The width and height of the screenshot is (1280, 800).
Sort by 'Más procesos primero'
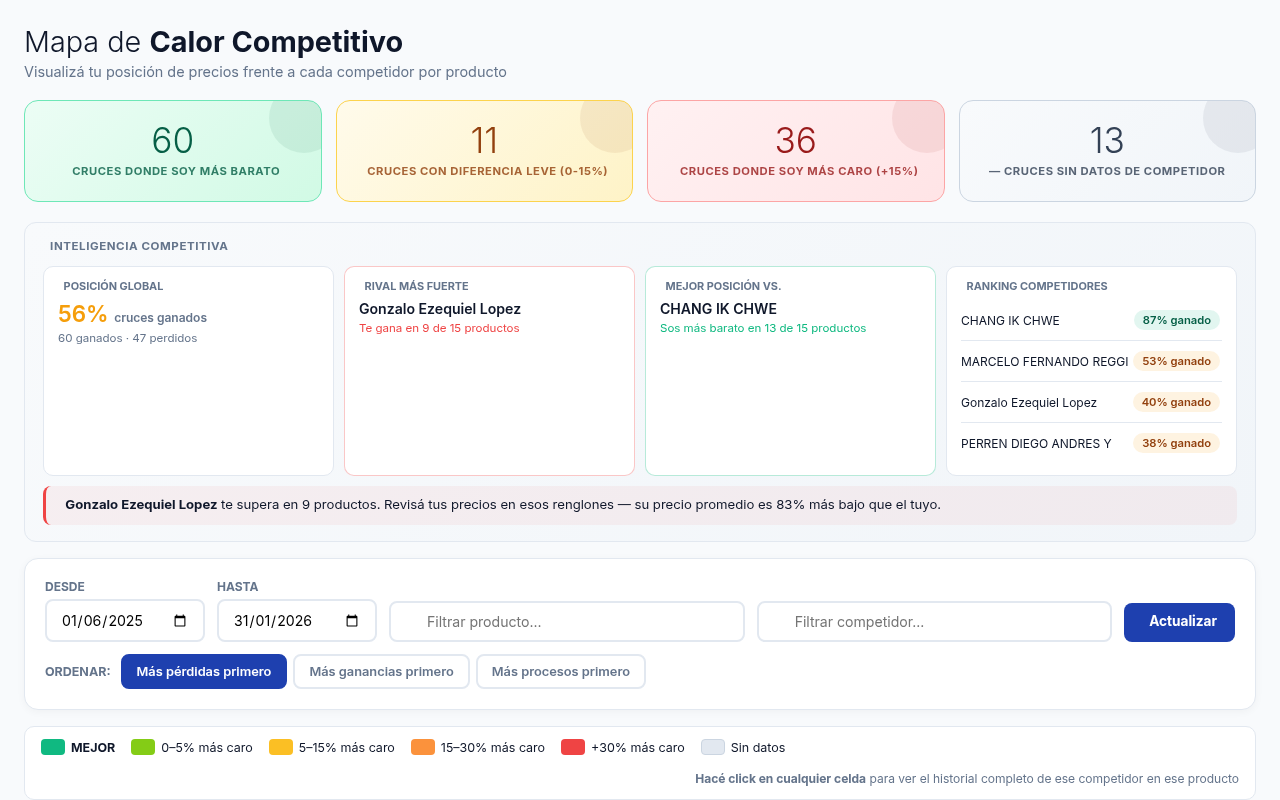pyautogui.click(x=560, y=672)
